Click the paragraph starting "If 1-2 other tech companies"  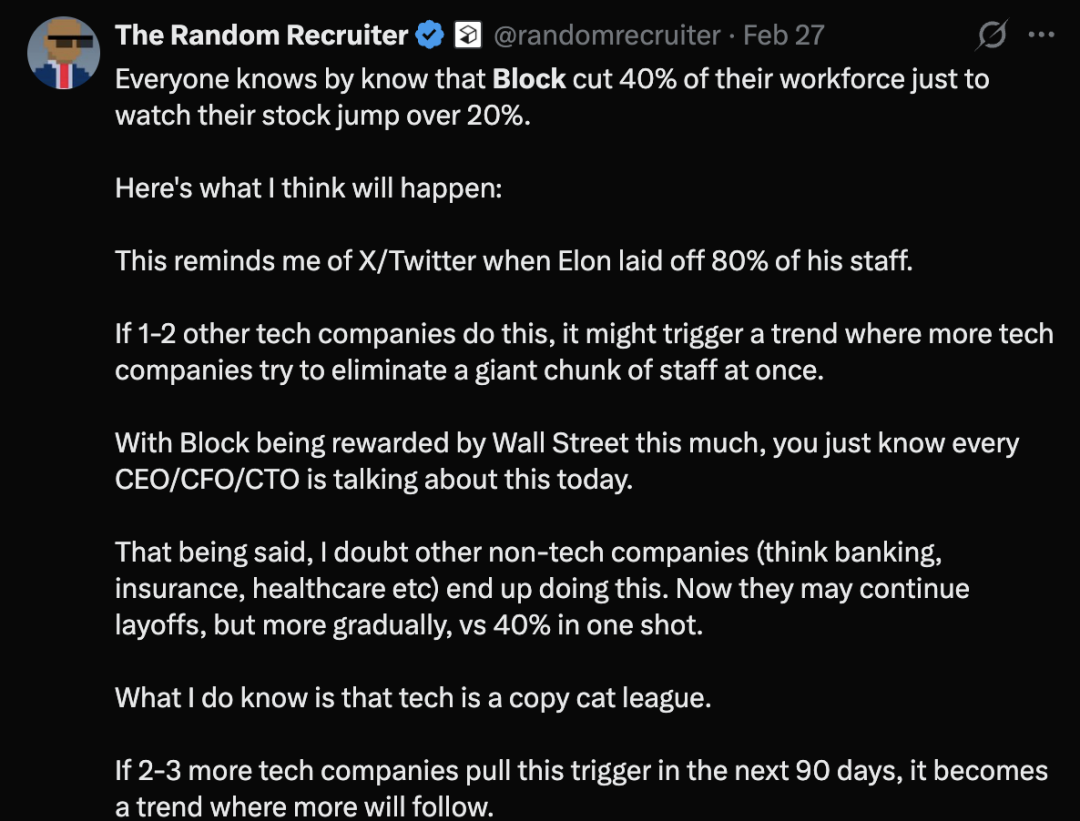tap(583, 351)
